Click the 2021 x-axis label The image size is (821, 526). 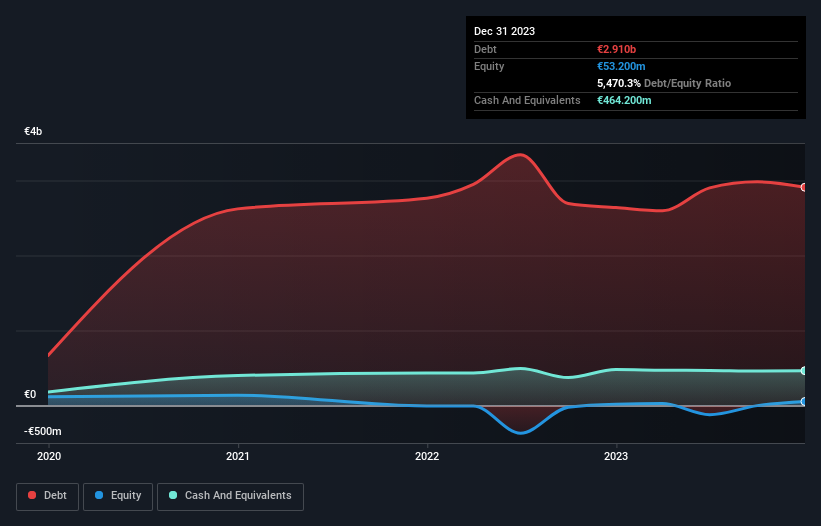(238, 456)
